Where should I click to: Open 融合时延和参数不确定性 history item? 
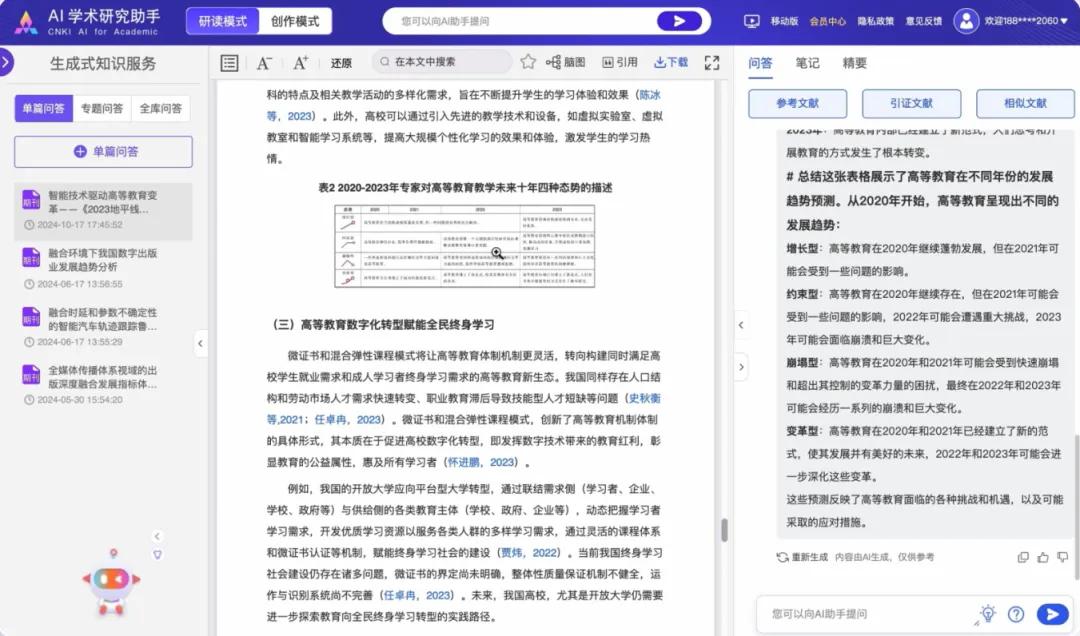pos(103,327)
